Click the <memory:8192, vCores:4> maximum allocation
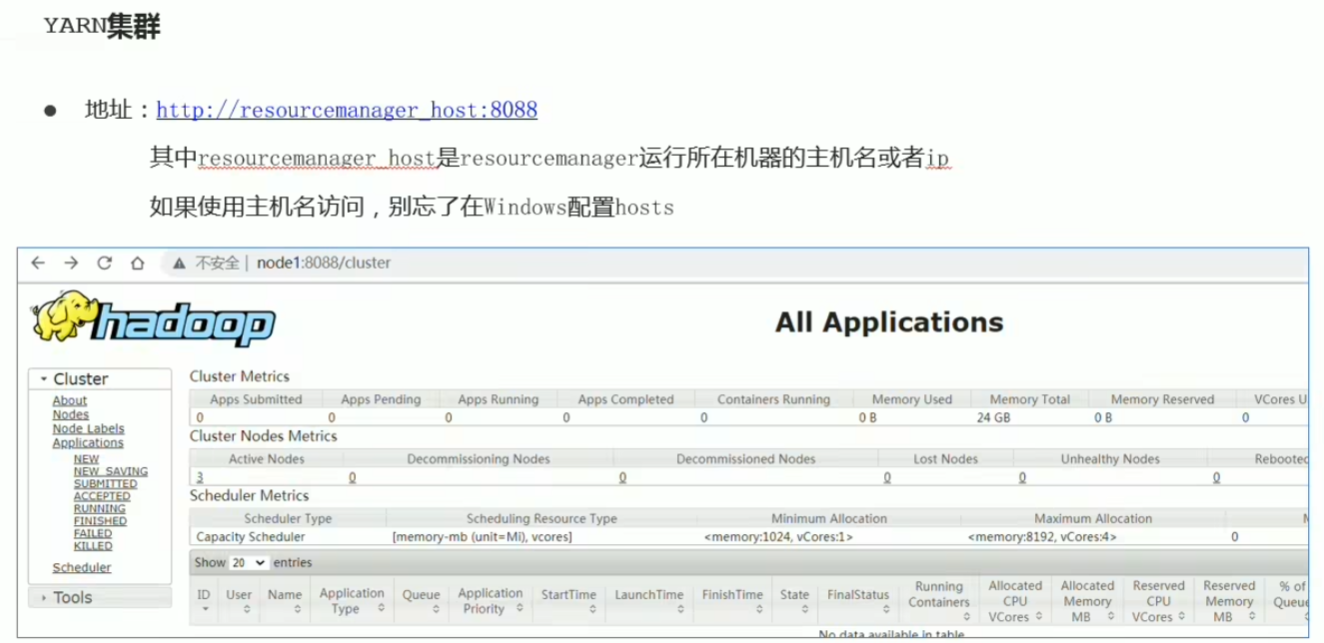 coord(1042,537)
